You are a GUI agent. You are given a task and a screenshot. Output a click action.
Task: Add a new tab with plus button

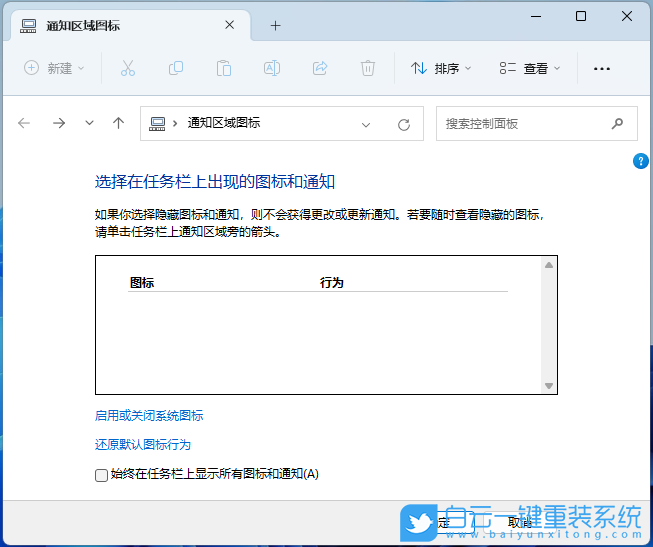275,26
